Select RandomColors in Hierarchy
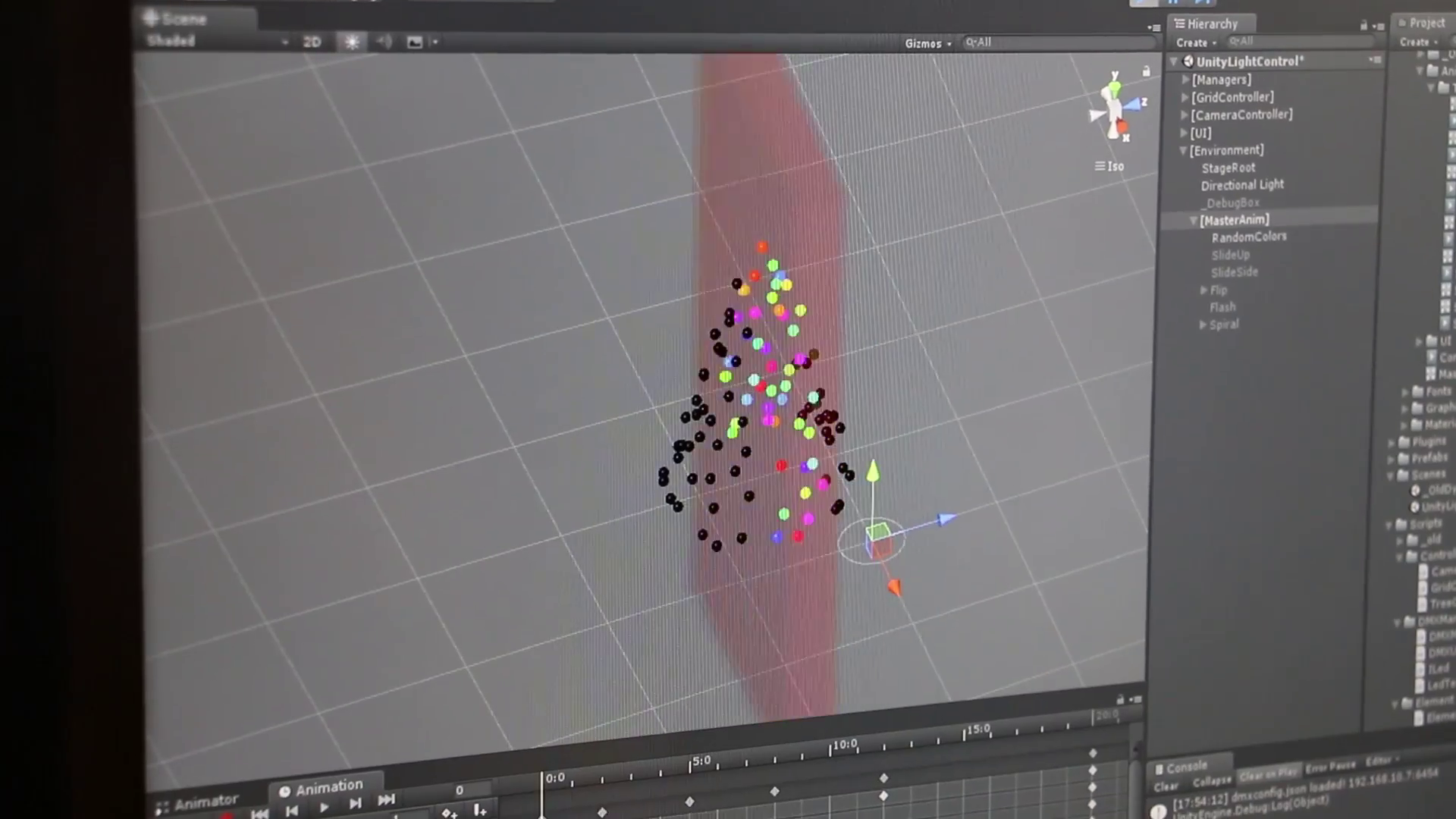The width and height of the screenshot is (1456, 819). tap(1248, 237)
